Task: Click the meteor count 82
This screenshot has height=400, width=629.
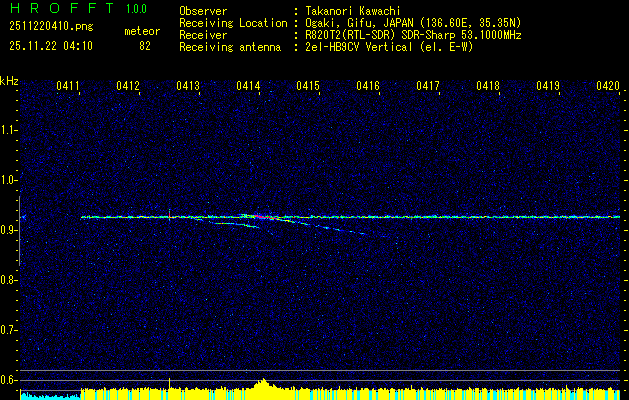Action: click(145, 46)
